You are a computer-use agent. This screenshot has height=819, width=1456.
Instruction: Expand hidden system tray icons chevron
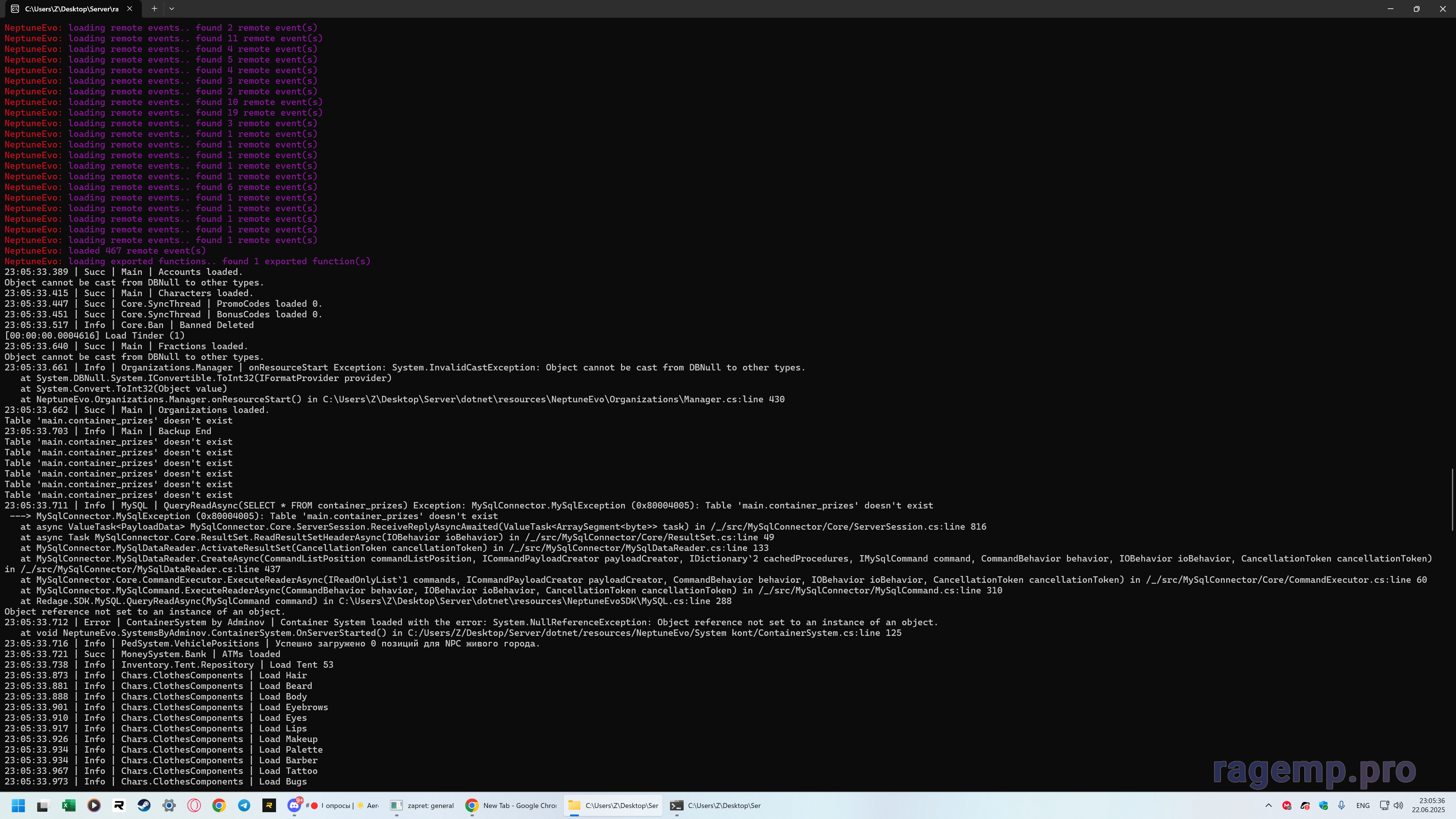coord(1268,805)
